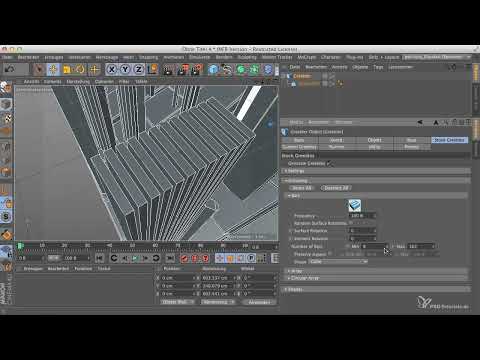Toggle the Z axis lock
Screen dimensions: 480x360
click(139, 69)
